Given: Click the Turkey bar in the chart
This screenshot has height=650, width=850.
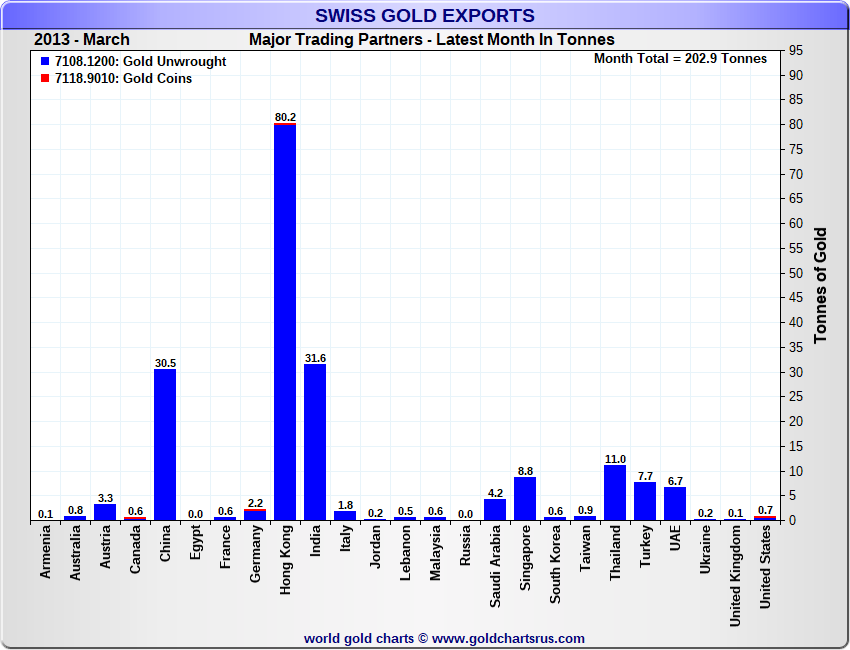Looking at the screenshot, I should (x=645, y=501).
